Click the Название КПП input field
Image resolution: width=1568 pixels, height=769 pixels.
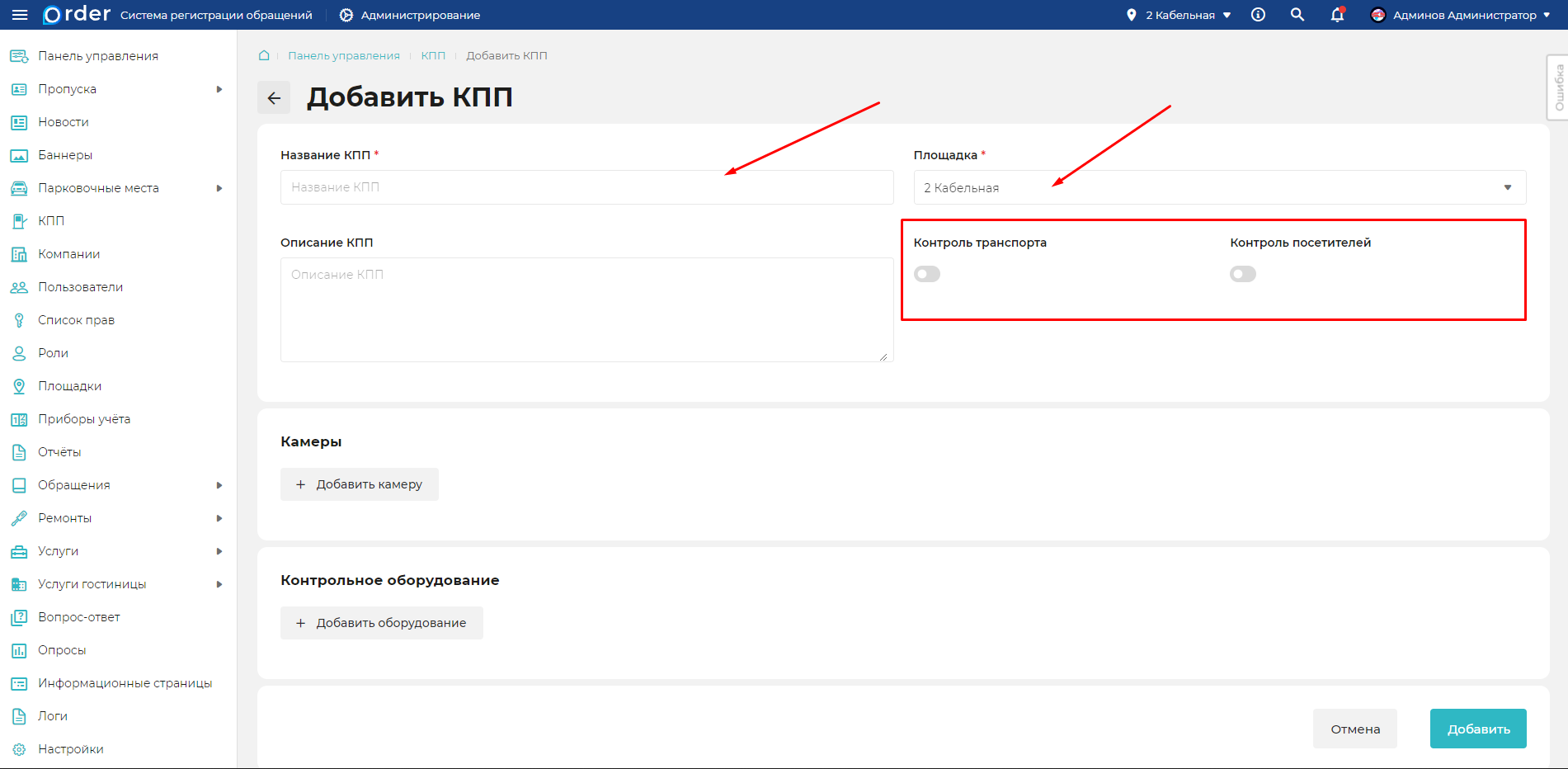coord(586,187)
